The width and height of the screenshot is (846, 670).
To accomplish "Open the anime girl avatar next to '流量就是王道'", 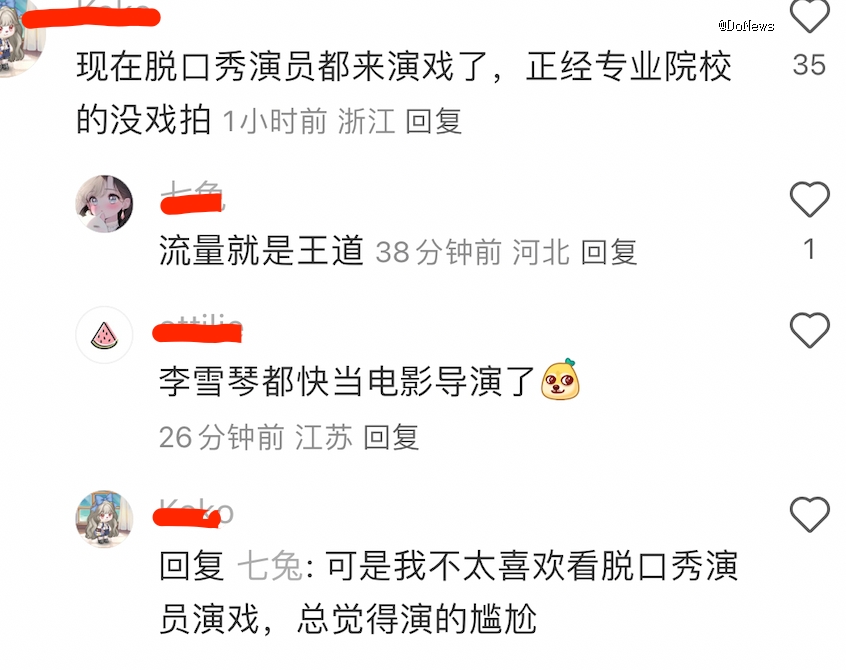I will [x=104, y=204].
